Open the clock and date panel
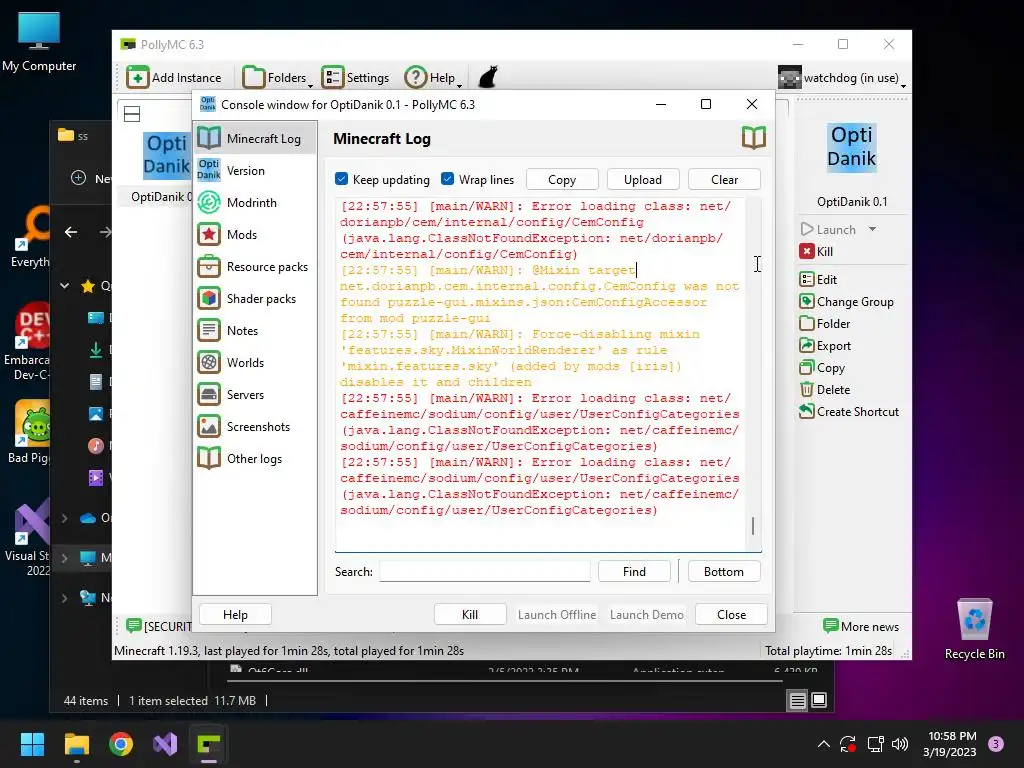 coord(950,744)
